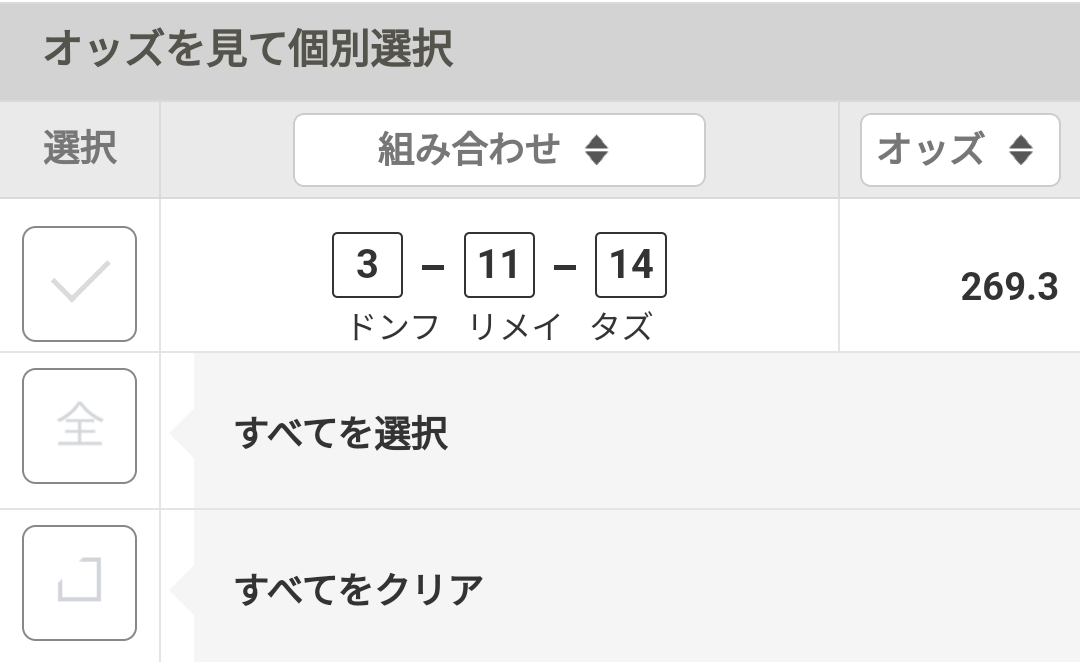Click the dash between 11 and 14
This screenshot has height=662, width=1080.
point(565,268)
